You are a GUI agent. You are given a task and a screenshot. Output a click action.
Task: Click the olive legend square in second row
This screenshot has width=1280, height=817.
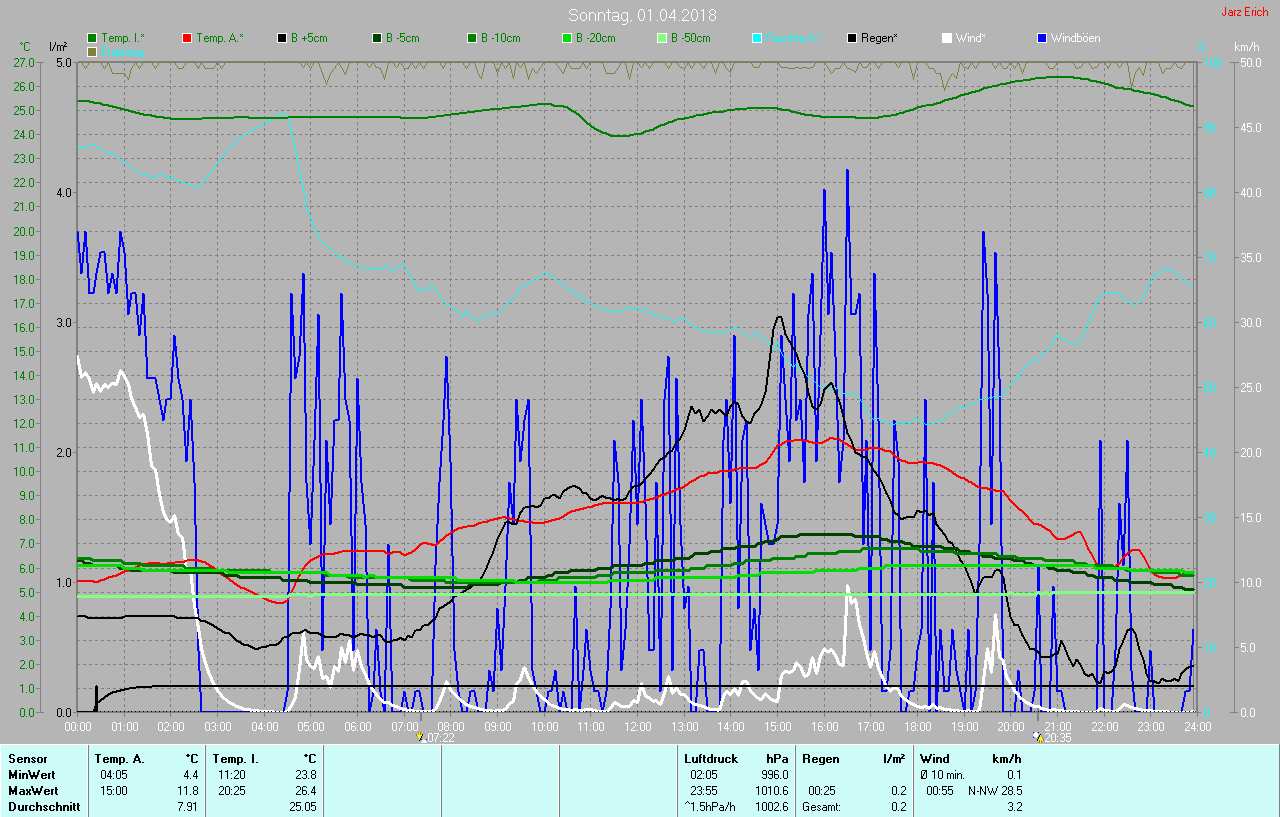[93, 51]
